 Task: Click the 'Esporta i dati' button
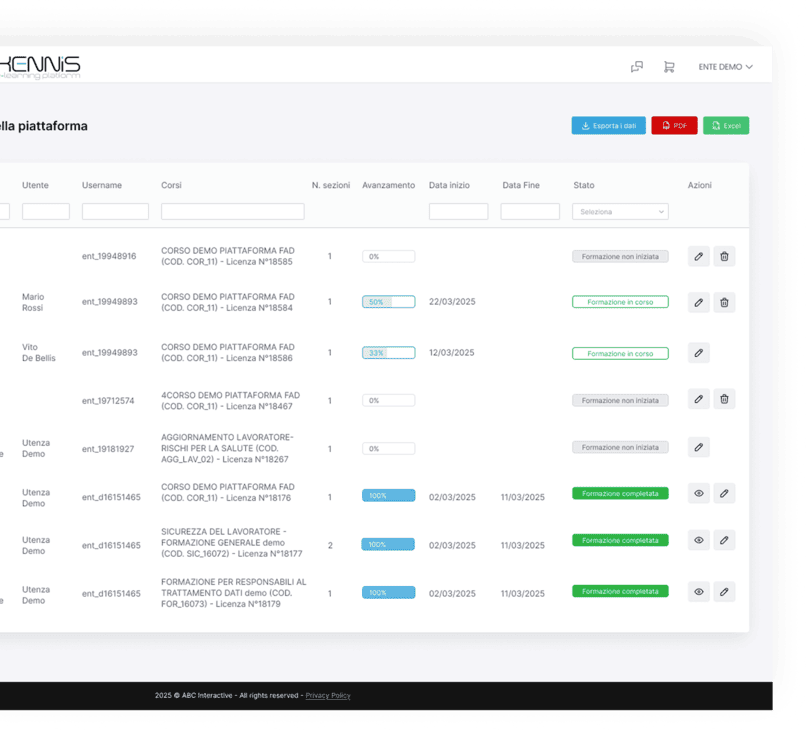click(608, 126)
